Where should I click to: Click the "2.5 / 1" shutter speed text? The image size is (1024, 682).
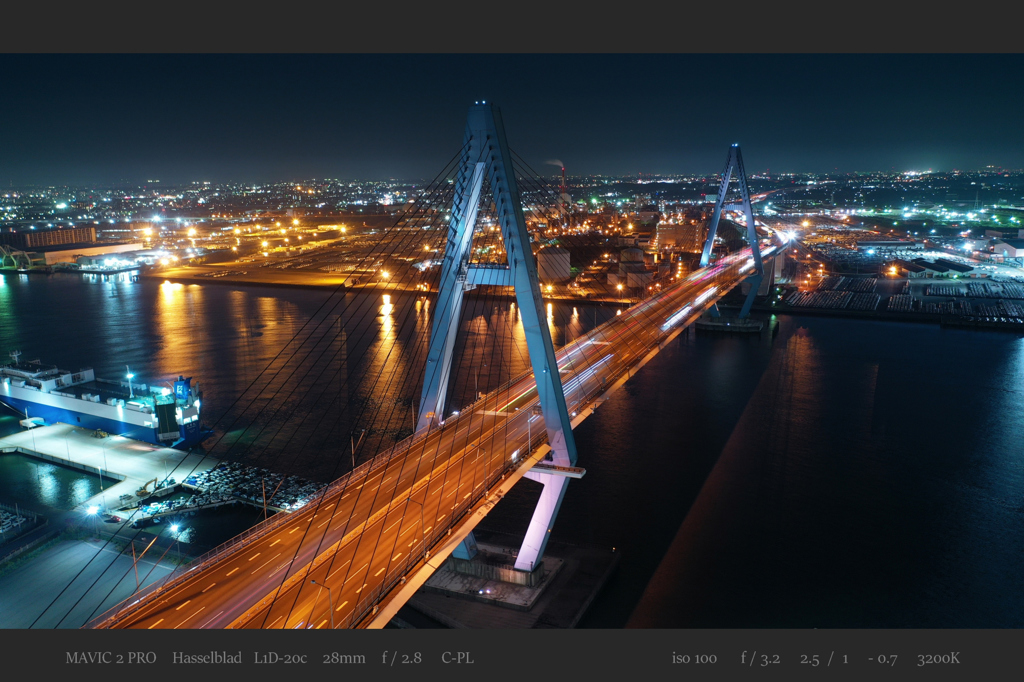(x=824, y=658)
